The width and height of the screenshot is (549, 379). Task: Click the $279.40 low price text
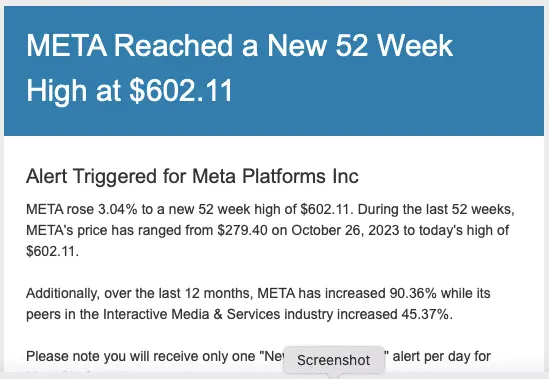tap(242, 230)
